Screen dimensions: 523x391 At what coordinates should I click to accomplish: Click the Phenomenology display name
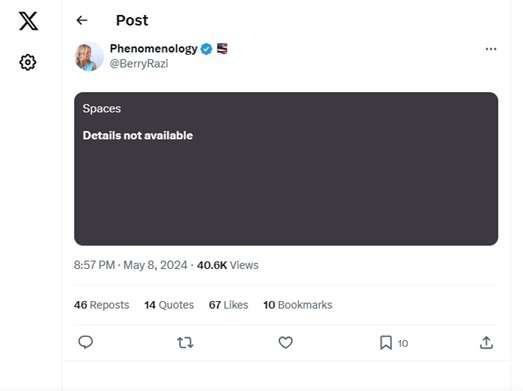[x=153, y=49]
